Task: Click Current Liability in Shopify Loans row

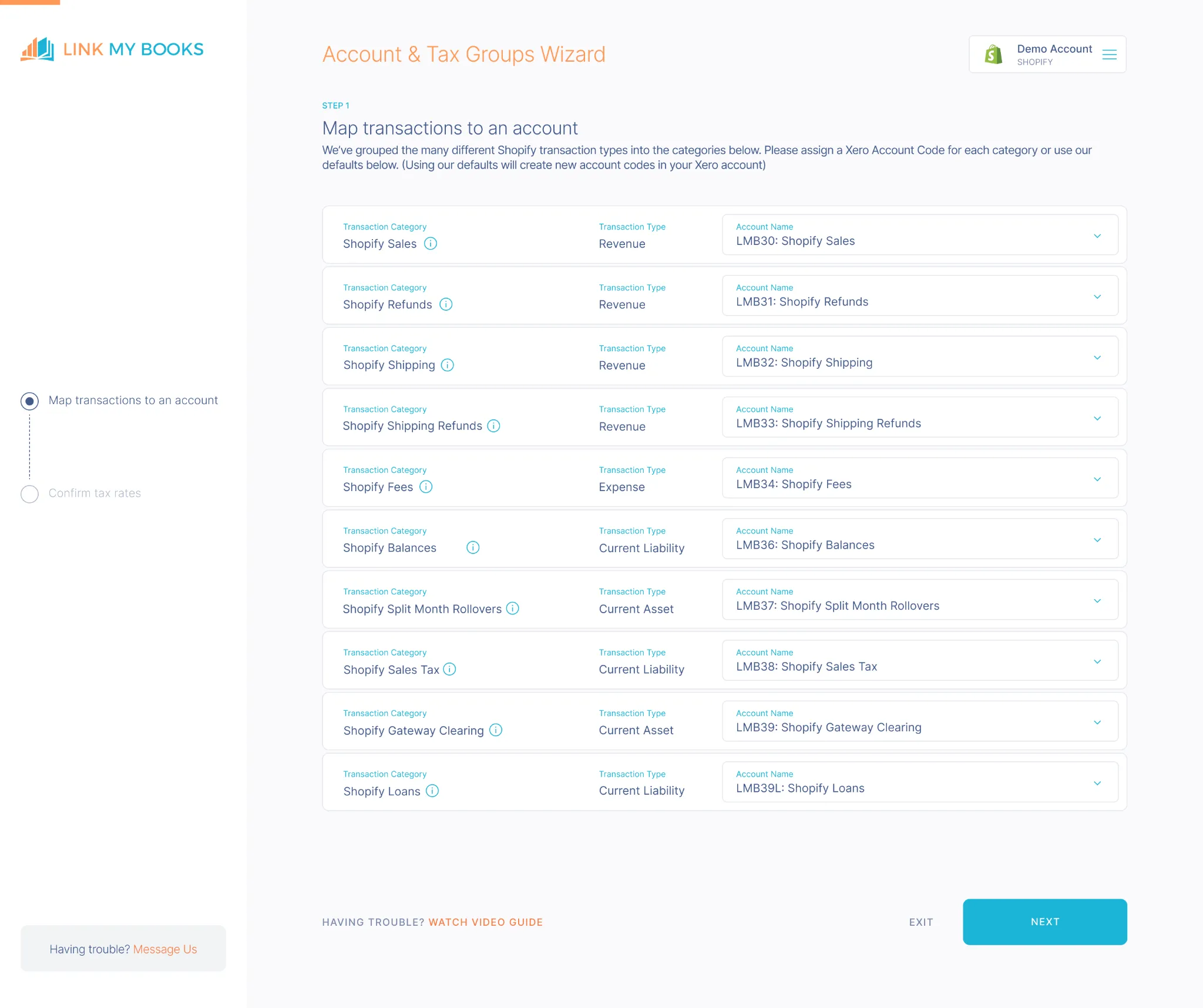Action: 641,791
